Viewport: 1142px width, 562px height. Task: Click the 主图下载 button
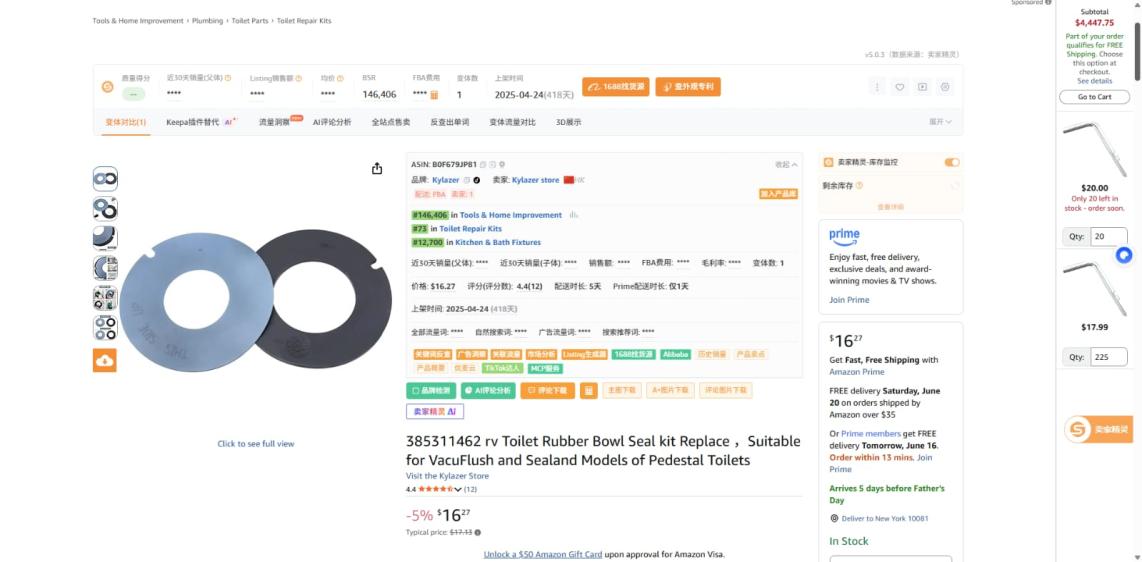(x=622, y=391)
